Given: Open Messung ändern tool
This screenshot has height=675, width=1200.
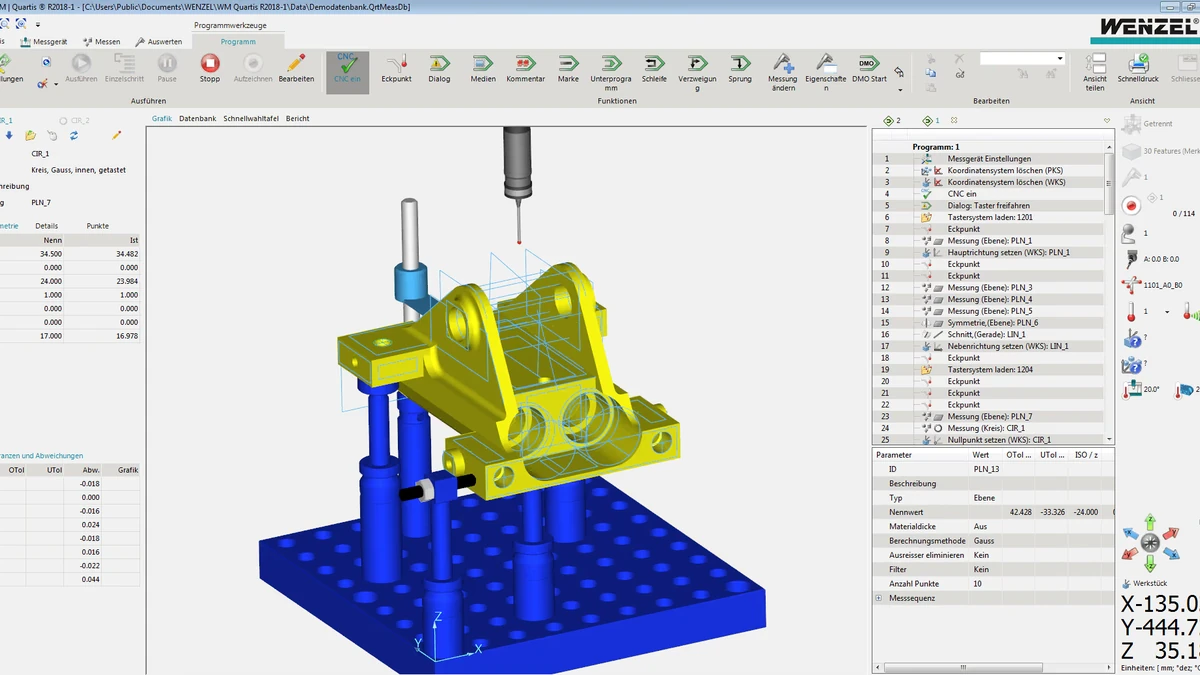Looking at the screenshot, I should tap(783, 72).
